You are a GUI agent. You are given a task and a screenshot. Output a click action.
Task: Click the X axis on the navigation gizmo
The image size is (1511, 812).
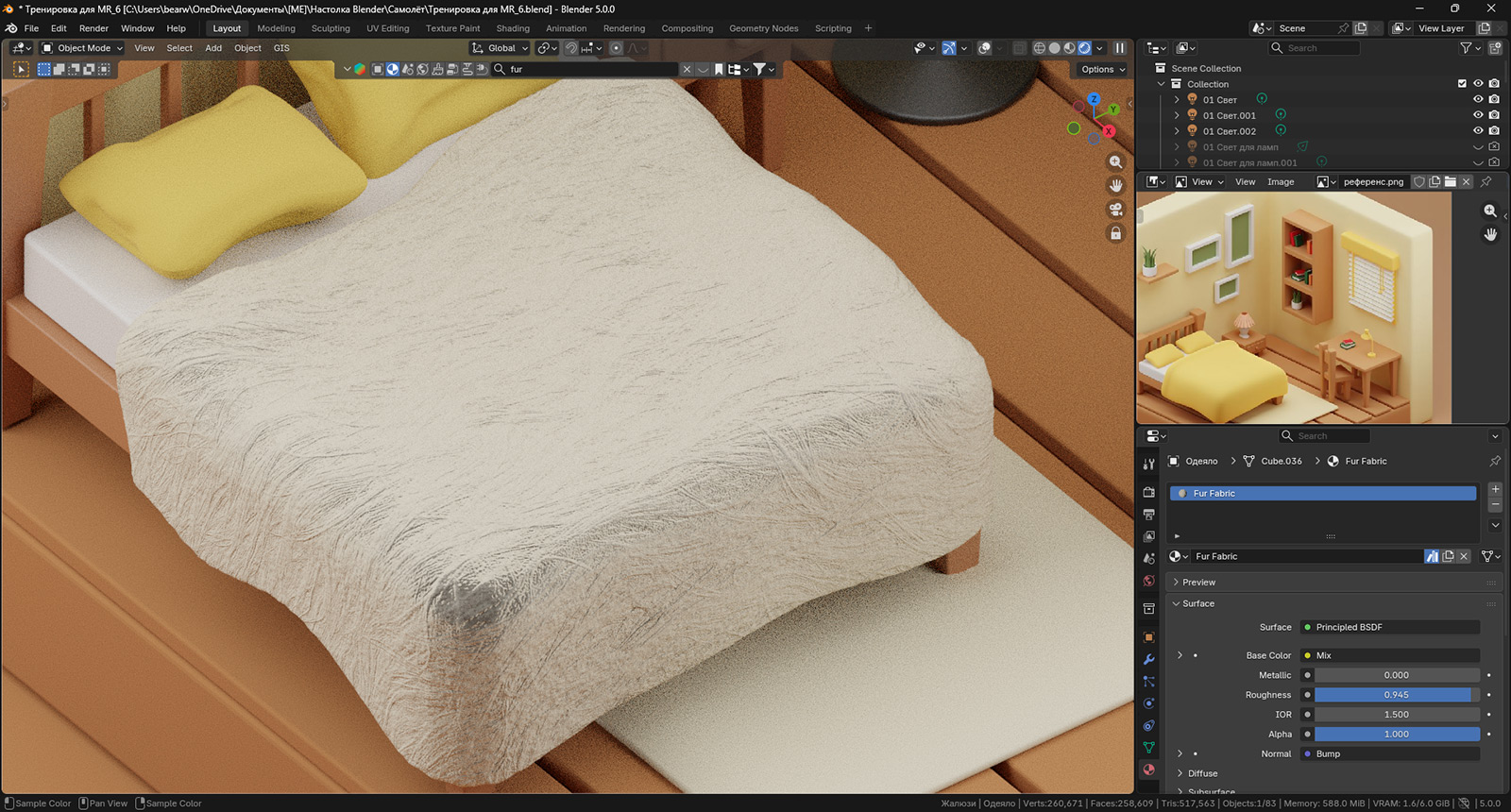click(1109, 131)
